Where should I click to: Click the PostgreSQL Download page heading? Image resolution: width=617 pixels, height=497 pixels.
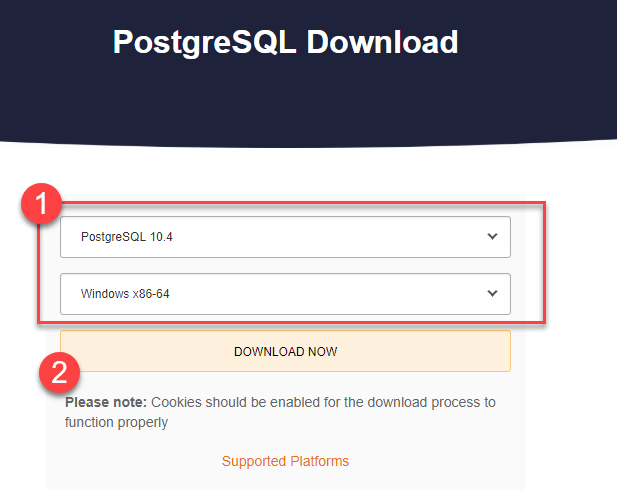285,42
